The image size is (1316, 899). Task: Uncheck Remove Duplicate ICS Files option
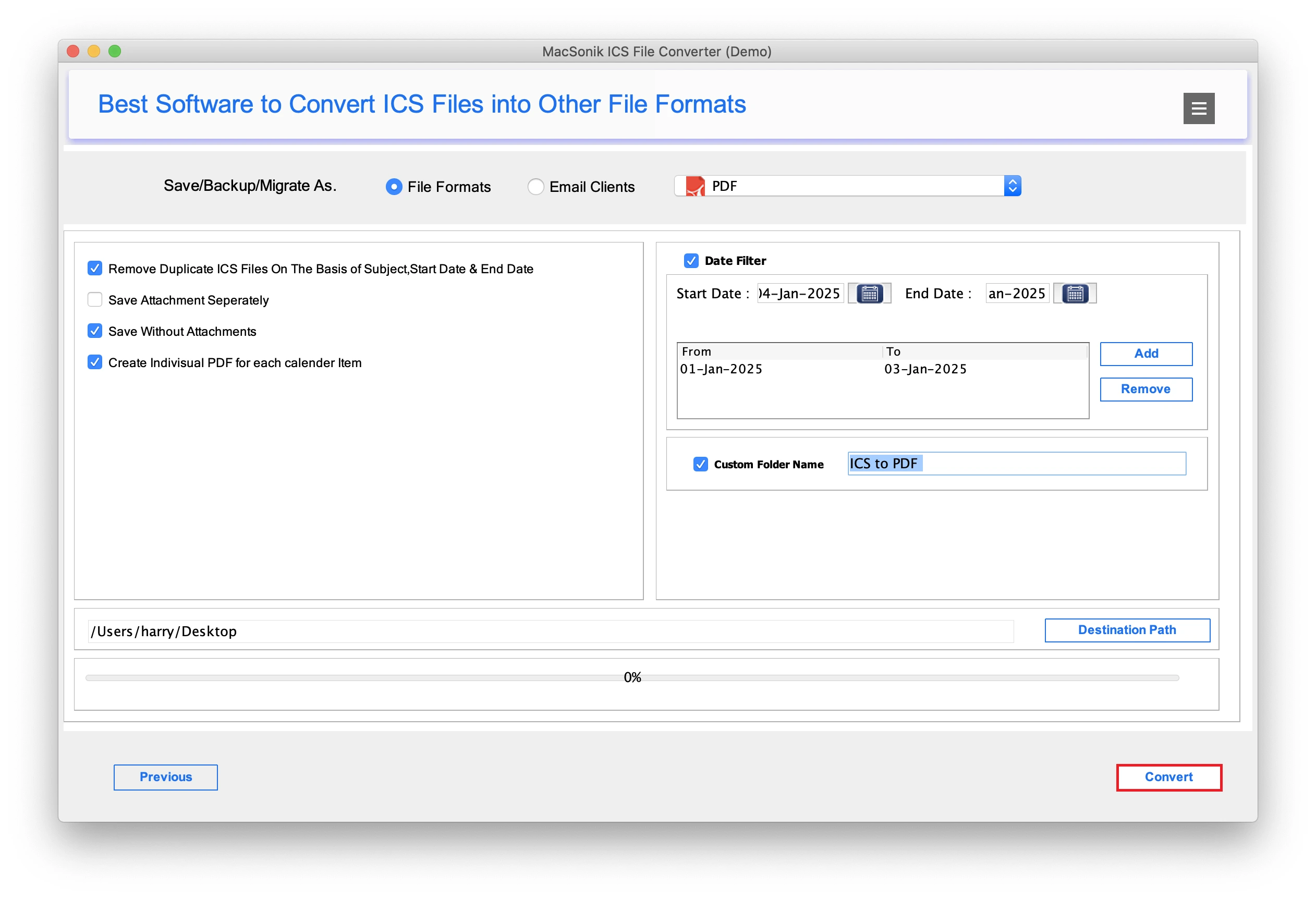[x=95, y=268]
